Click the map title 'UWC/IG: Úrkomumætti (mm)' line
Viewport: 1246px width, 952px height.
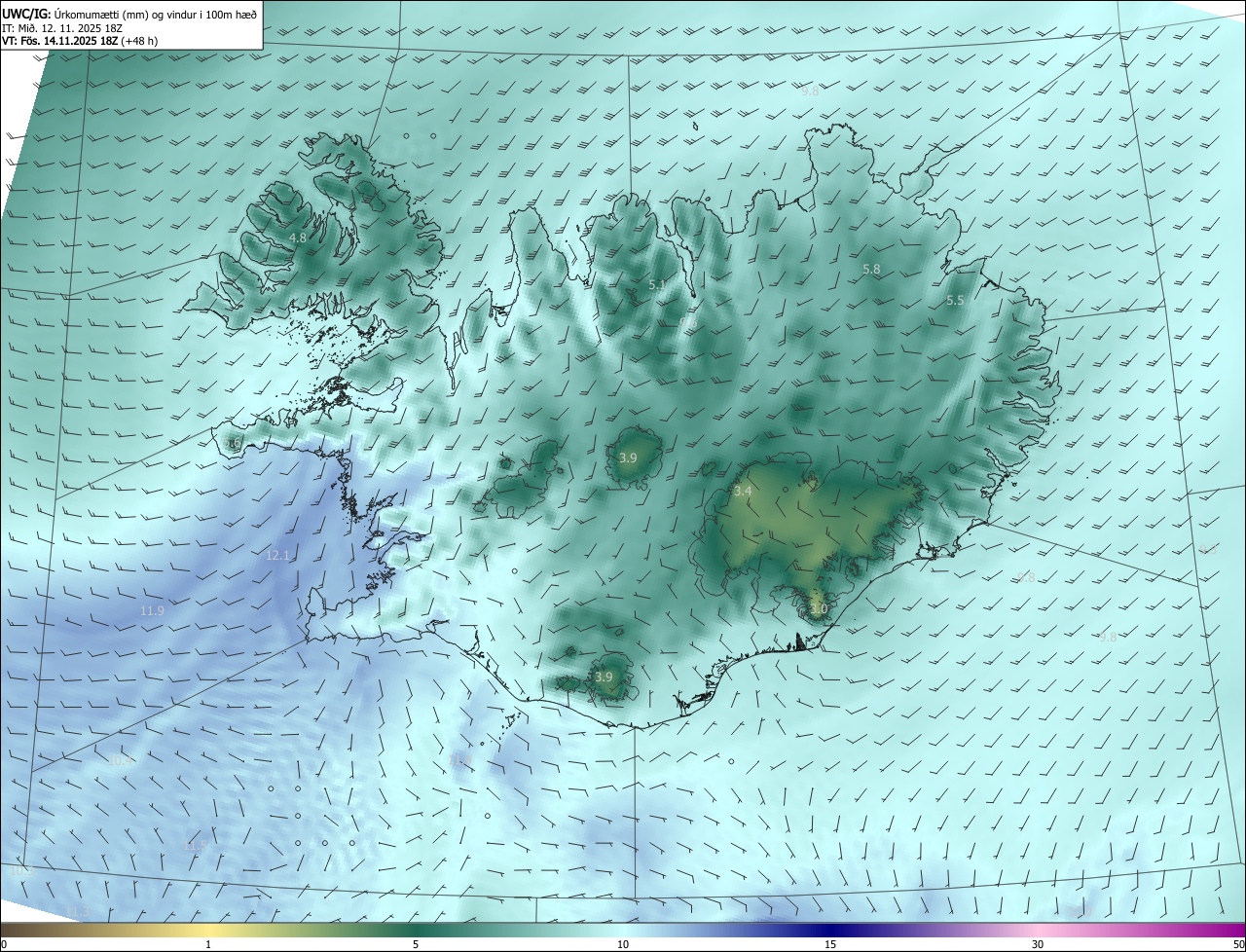(x=128, y=14)
